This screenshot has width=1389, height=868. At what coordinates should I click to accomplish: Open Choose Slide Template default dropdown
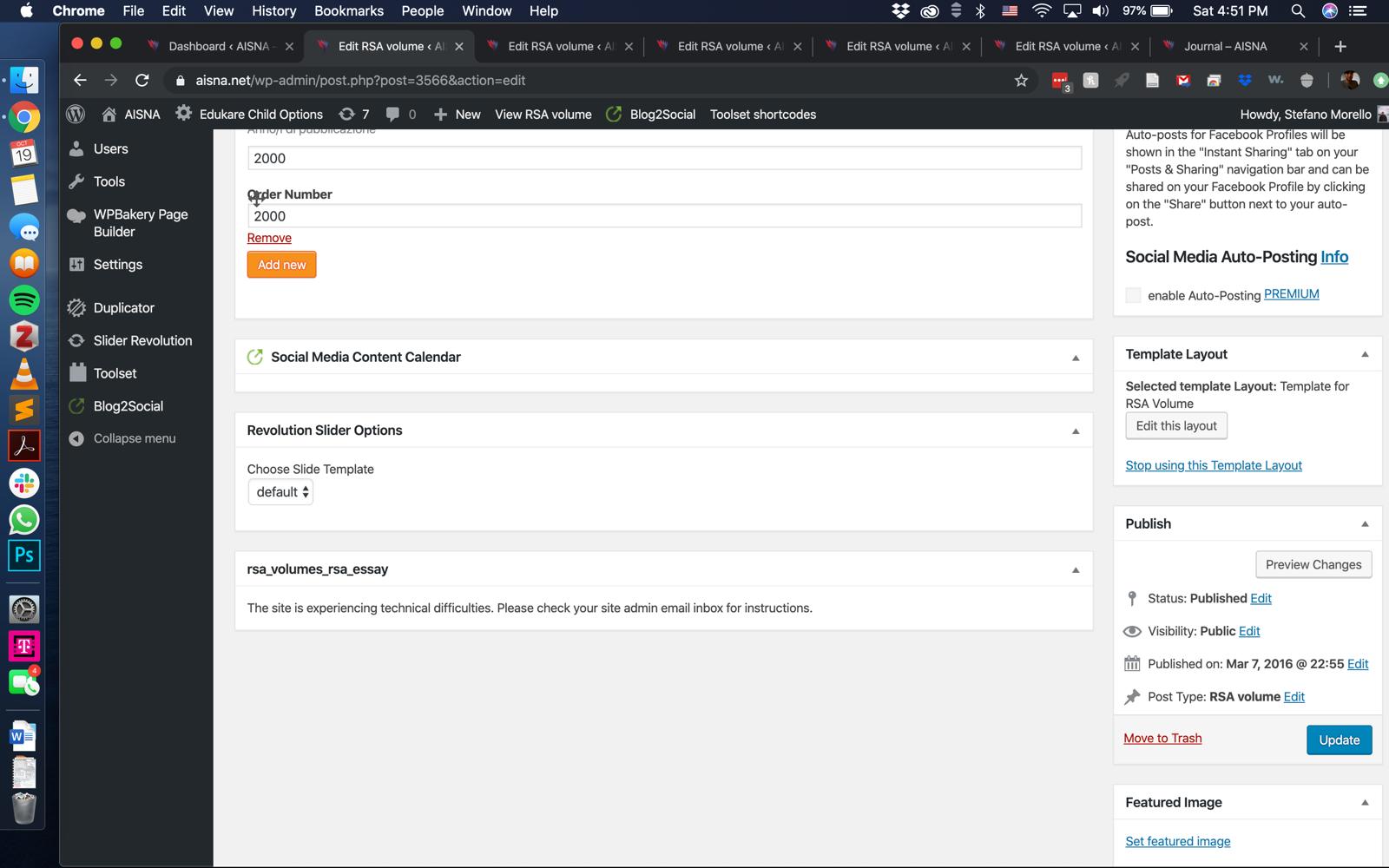[x=280, y=492]
